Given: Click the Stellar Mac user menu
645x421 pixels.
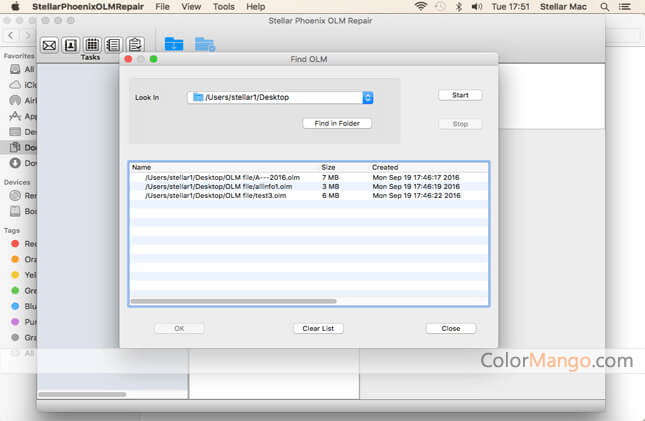Looking at the screenshot, I should [x=563, y=7].
